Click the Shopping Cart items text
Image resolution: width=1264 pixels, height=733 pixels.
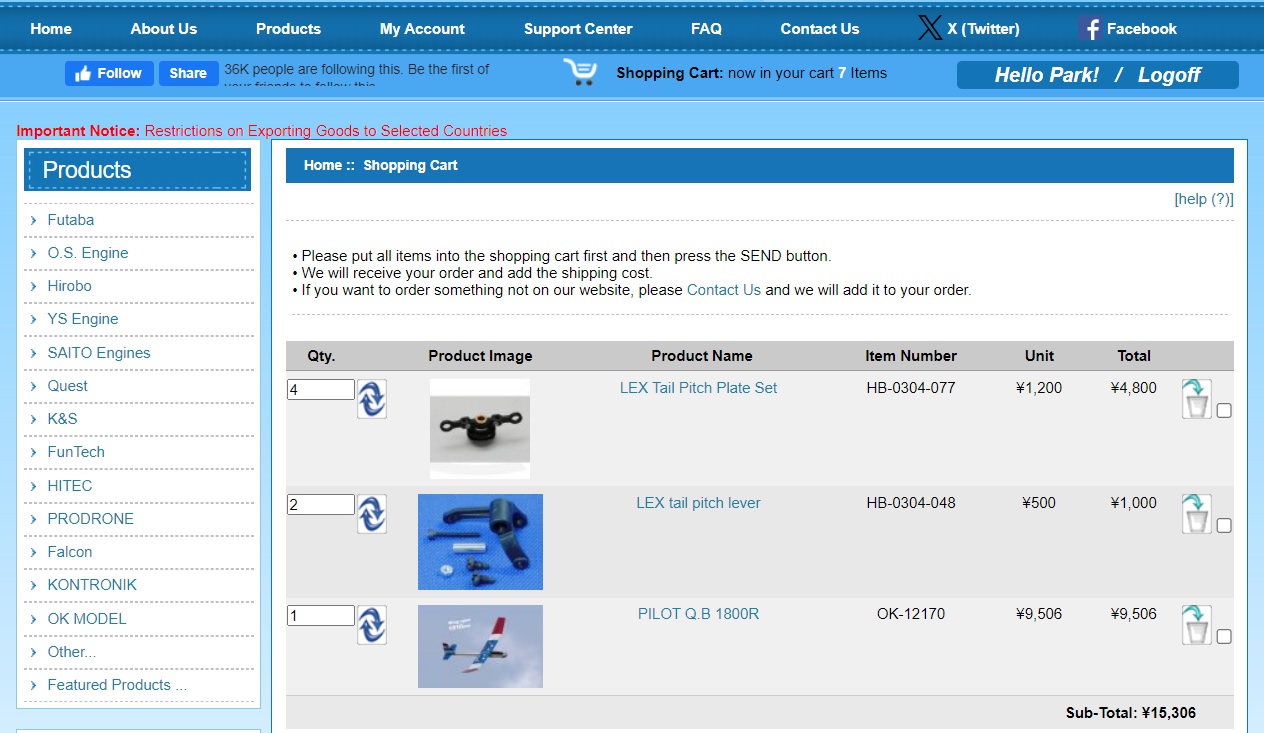(x=752, y=73)
